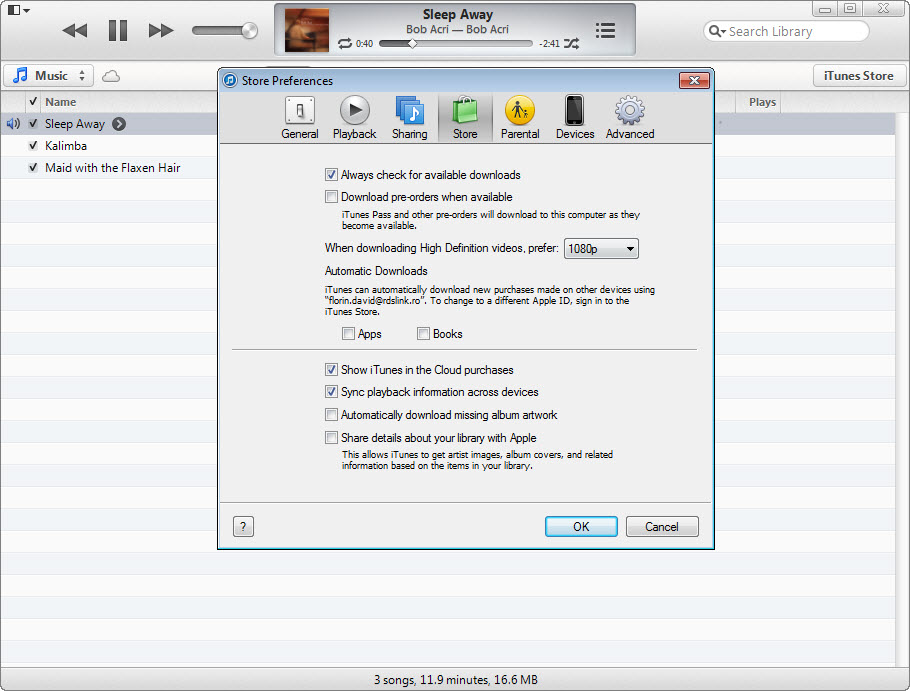Screen dimensions: 910x691
Task: Uncheck the Sleep Away song checkbox
Action: pyautogui.click(x=33, y=124)
